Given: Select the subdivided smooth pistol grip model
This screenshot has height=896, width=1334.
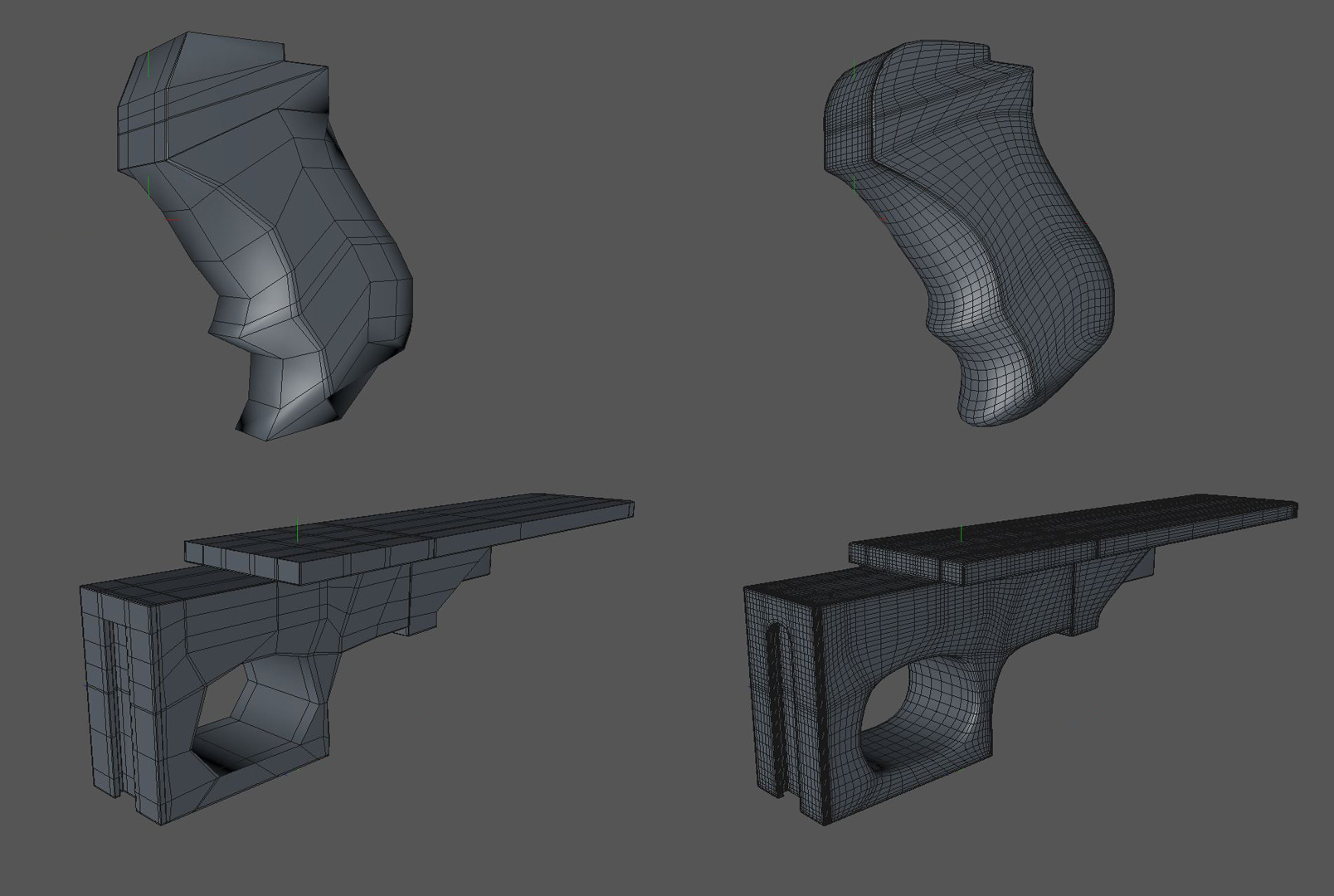Looking at the screenshot, I should (x=971, y=232).
